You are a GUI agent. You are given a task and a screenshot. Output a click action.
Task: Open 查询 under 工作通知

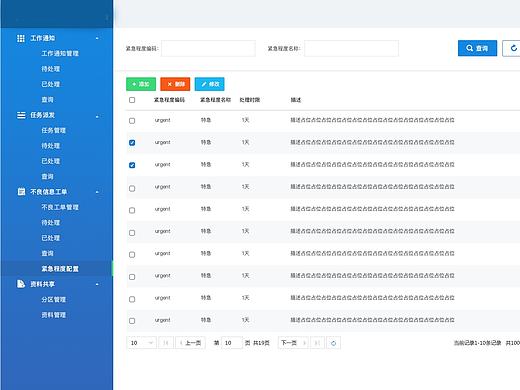47,99
